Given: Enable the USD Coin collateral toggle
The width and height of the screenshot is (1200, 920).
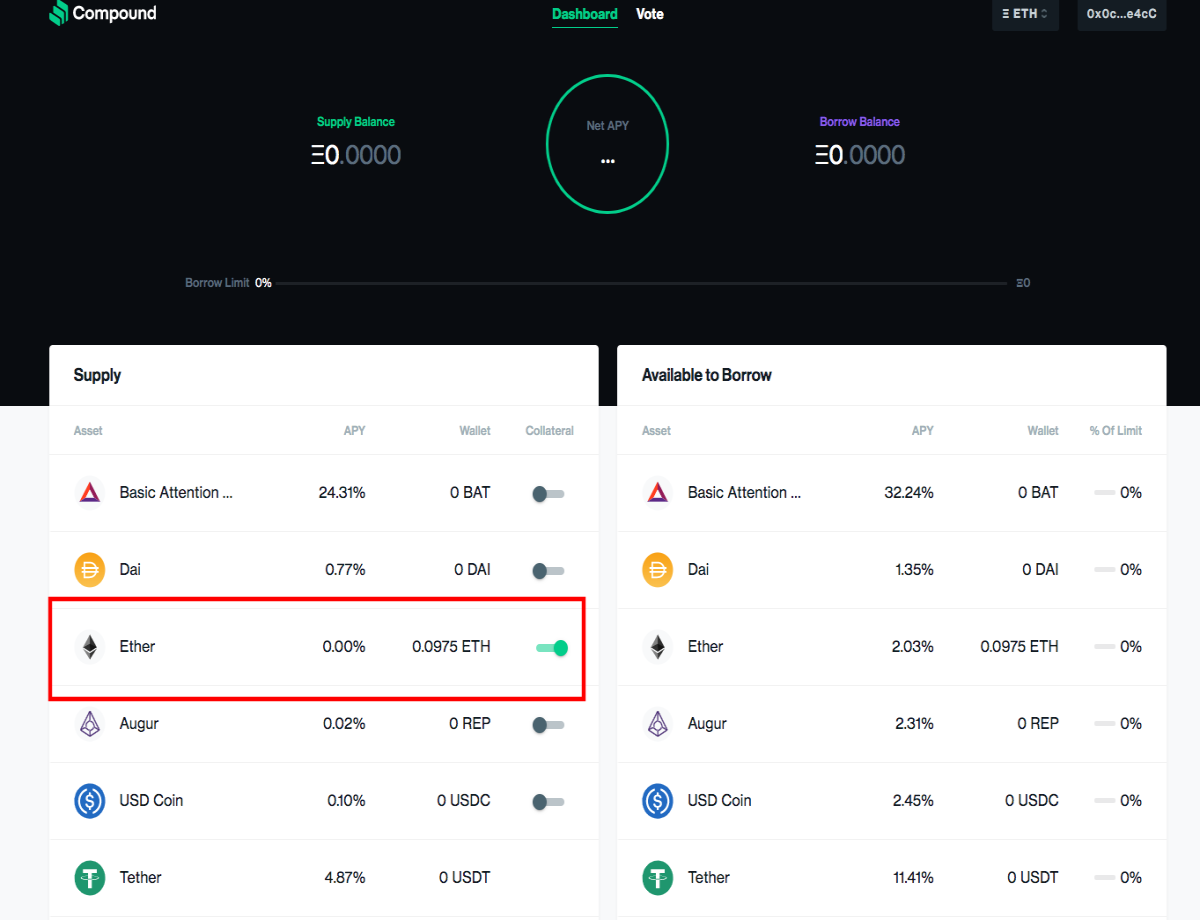Looking at the screenshot, I should (x=548, y=801).
